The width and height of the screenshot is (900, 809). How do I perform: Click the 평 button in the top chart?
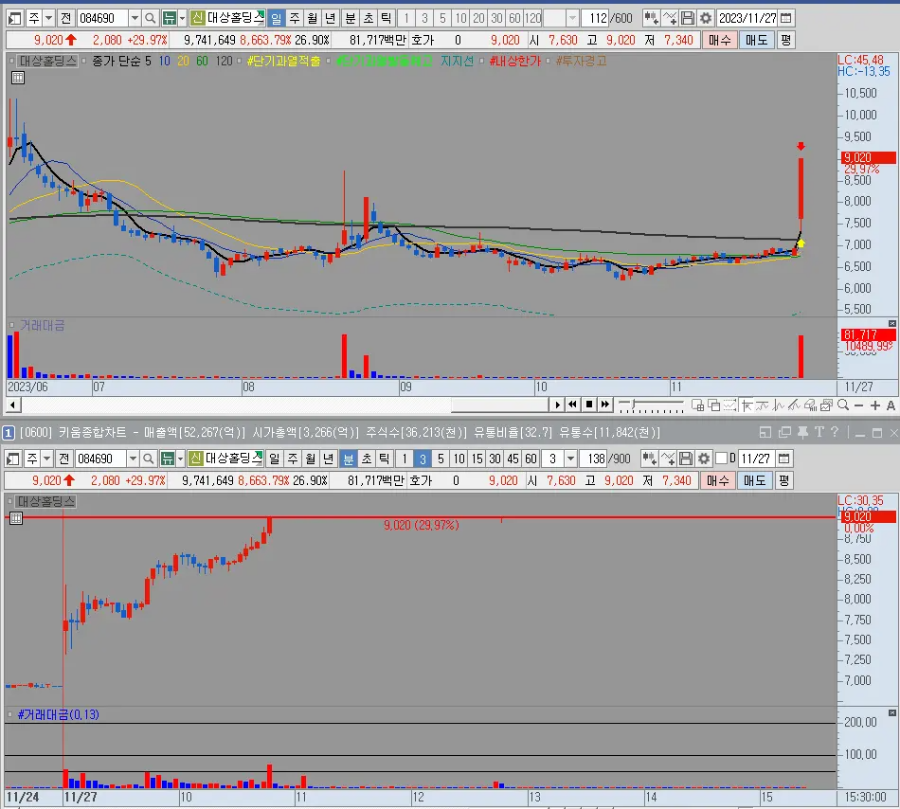[786, 40]
